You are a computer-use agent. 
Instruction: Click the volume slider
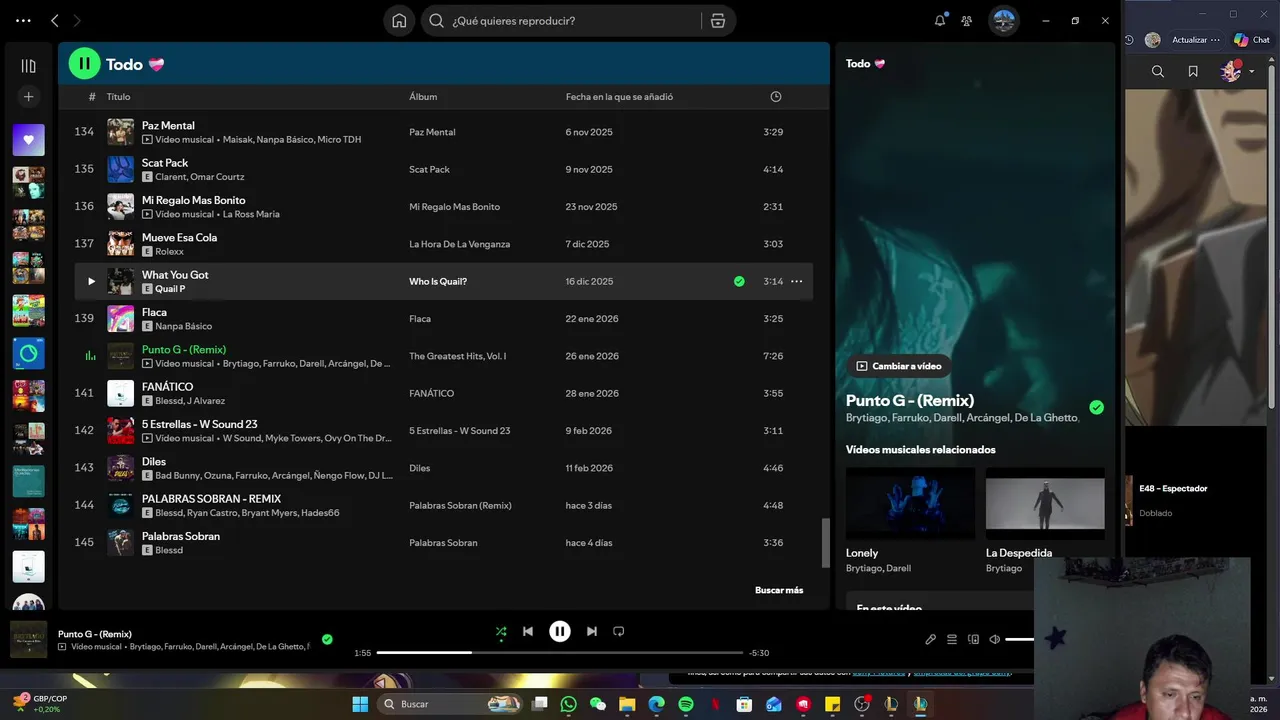click(1020, 639)
